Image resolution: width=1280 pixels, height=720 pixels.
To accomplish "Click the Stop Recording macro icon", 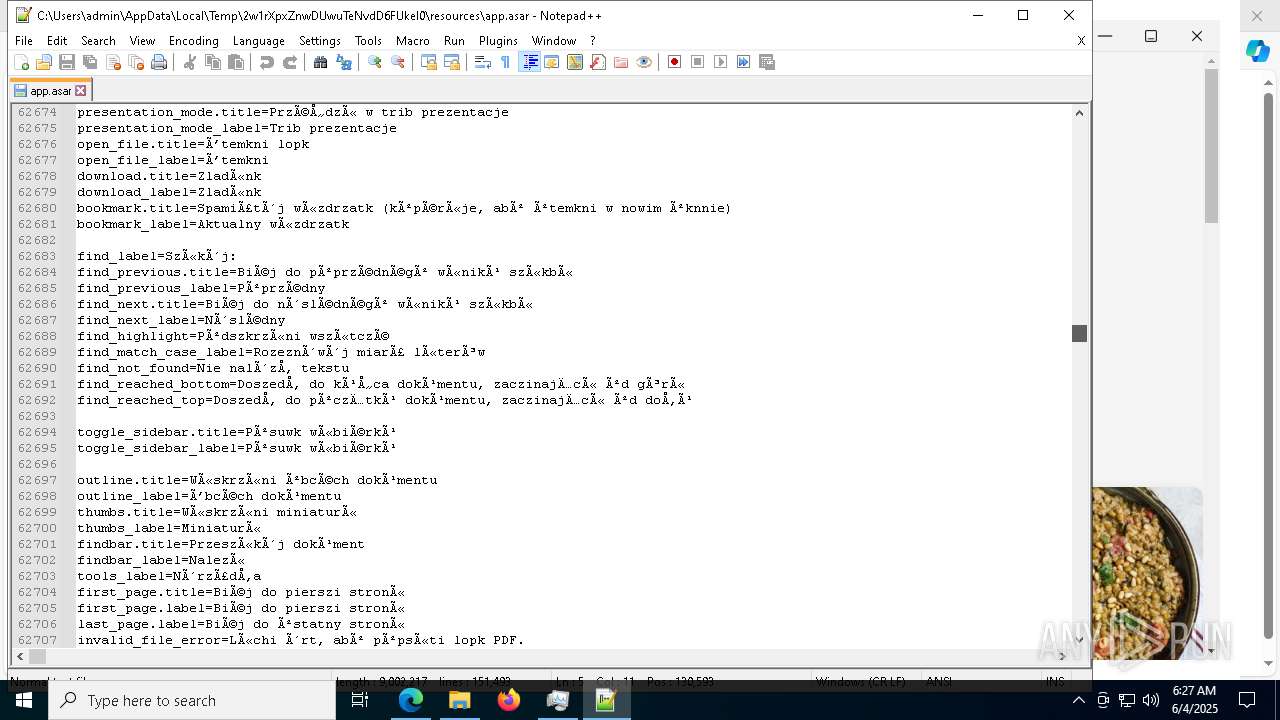I will click(x=698, y=62).
